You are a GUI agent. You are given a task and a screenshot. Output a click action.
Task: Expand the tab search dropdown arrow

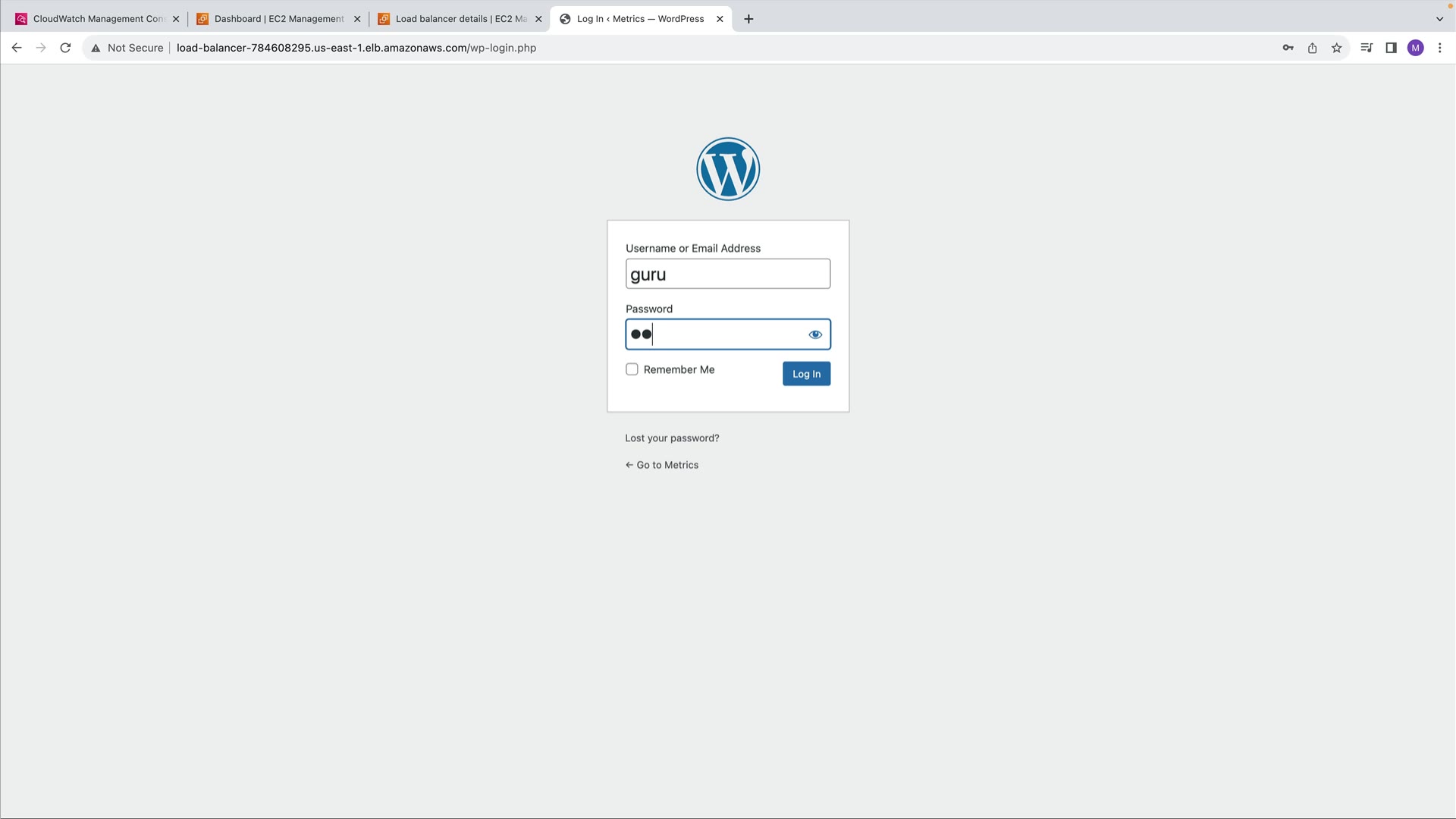point(1439,19)
